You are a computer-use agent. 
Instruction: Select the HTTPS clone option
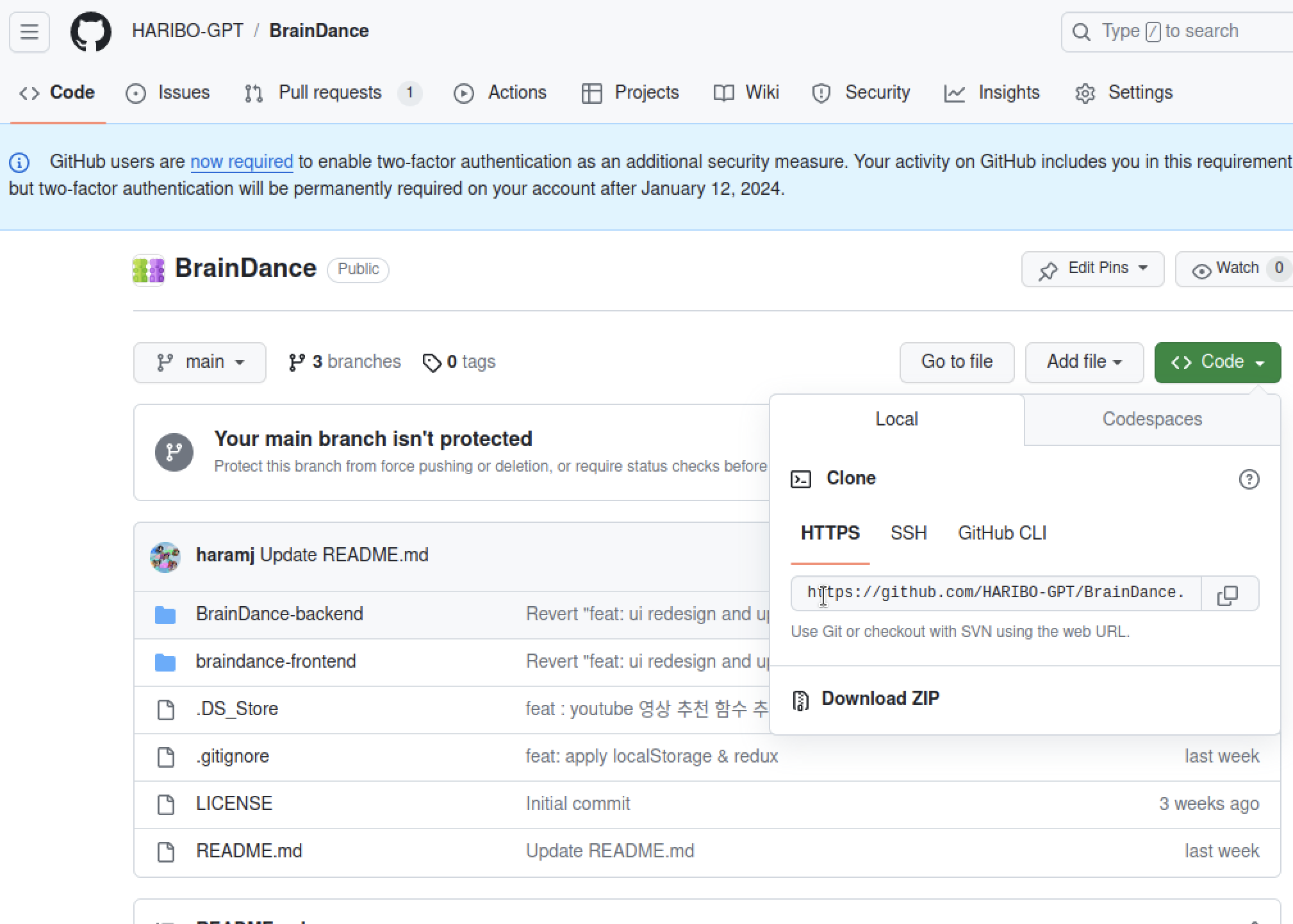830,534
